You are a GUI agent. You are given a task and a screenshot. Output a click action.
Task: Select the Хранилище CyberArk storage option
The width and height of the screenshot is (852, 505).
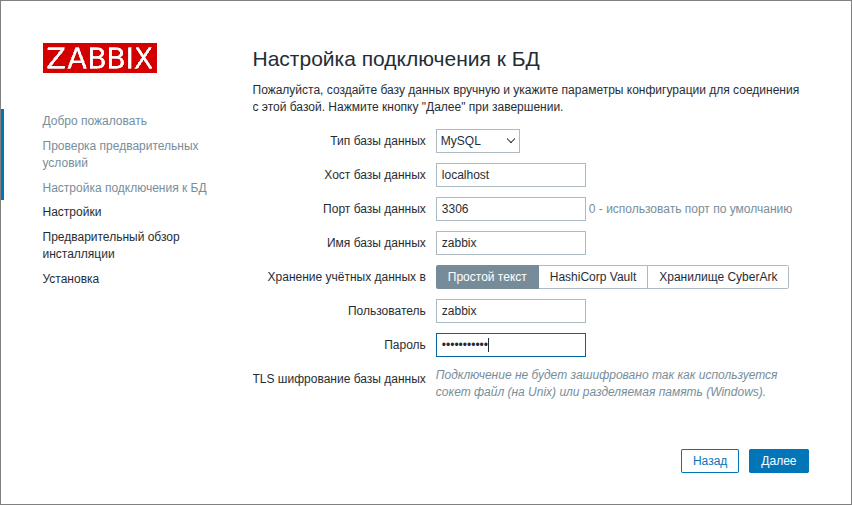click(x=718, y=277)
